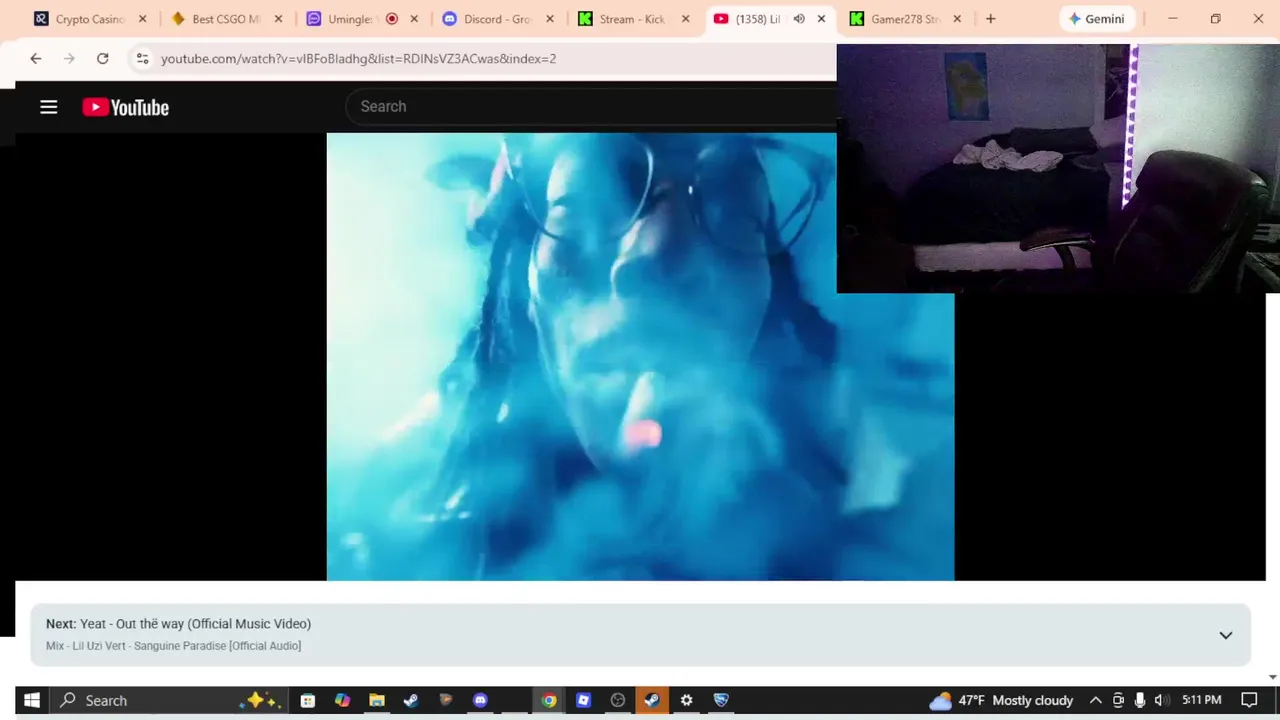Click the YouTube logo to go home
Image resolution: width=1280 pixels, height=720 pixels.
pos(125,107)
